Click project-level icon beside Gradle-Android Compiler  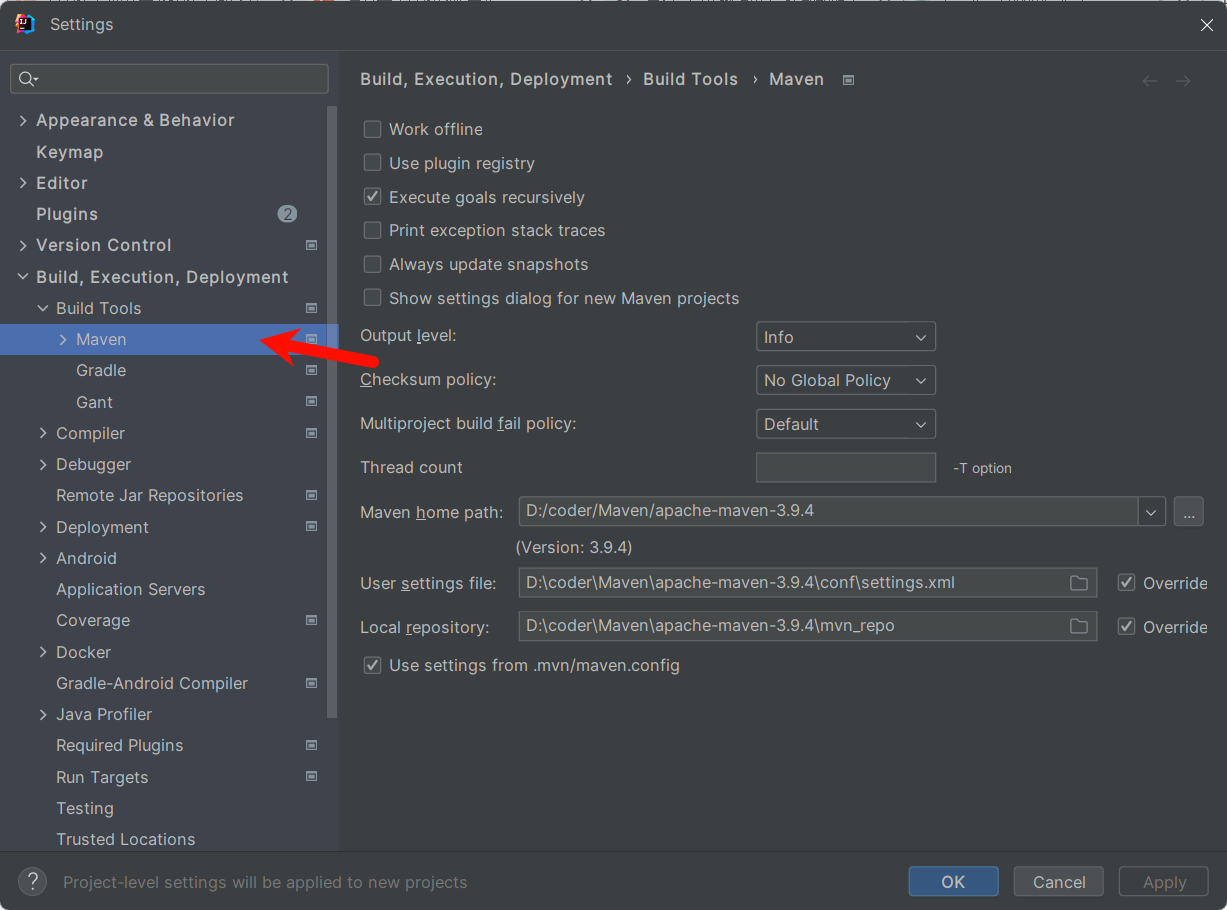point(311,683)
